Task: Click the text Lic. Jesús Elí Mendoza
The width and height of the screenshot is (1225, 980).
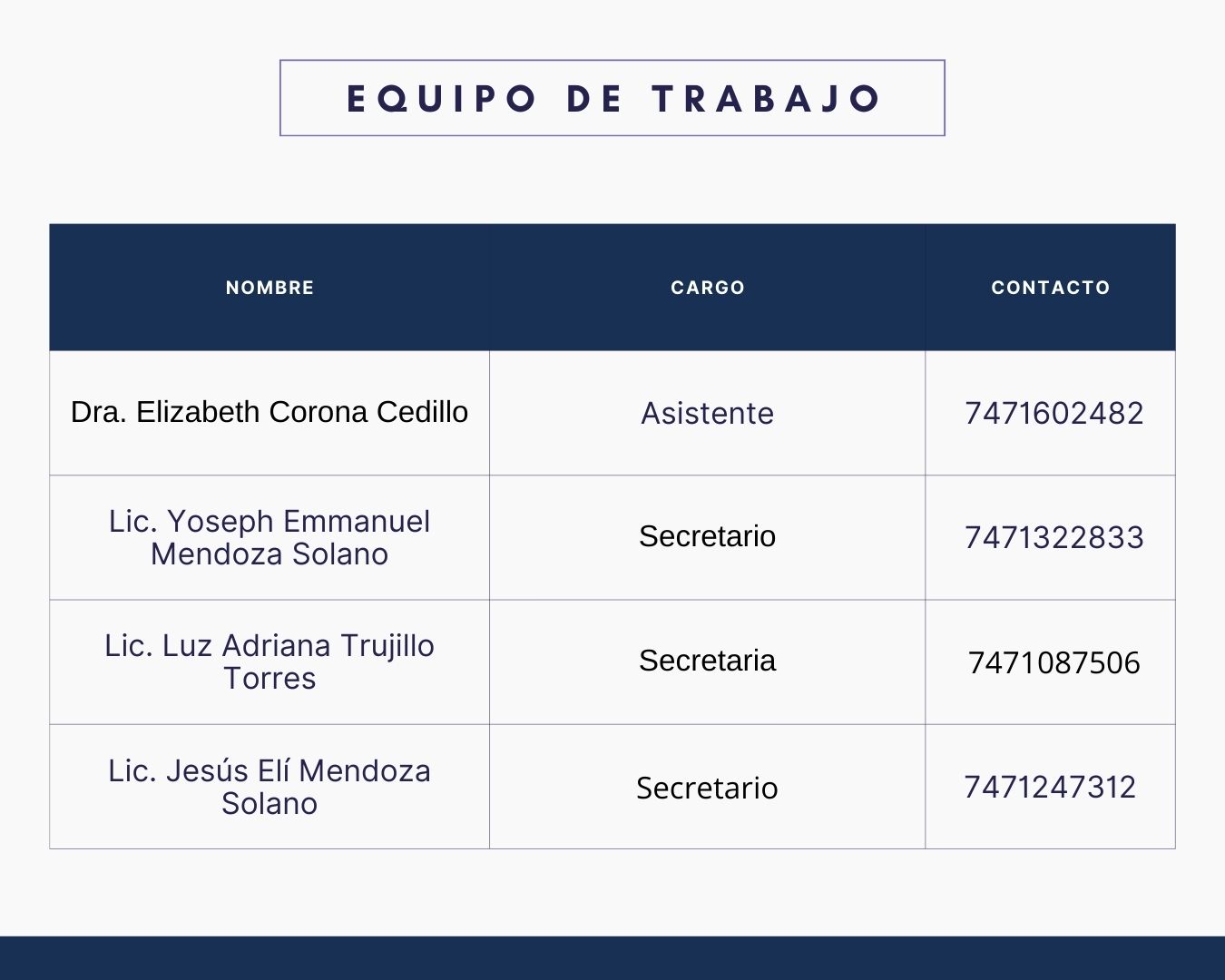Action: click(269, 771)
